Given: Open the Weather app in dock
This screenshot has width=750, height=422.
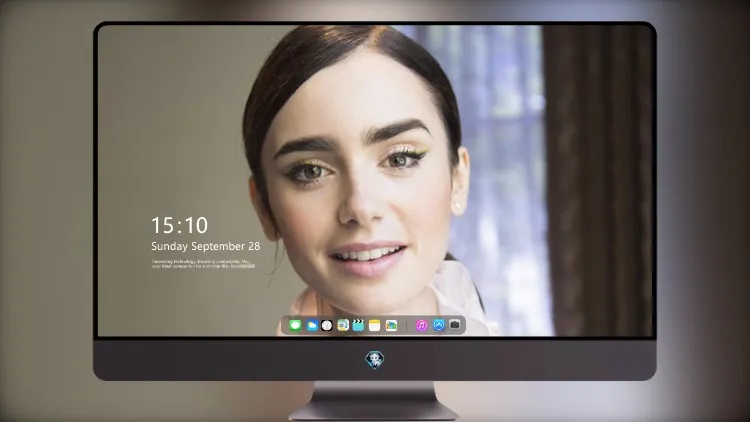Looking at the screenshot, I should point(312,325).
